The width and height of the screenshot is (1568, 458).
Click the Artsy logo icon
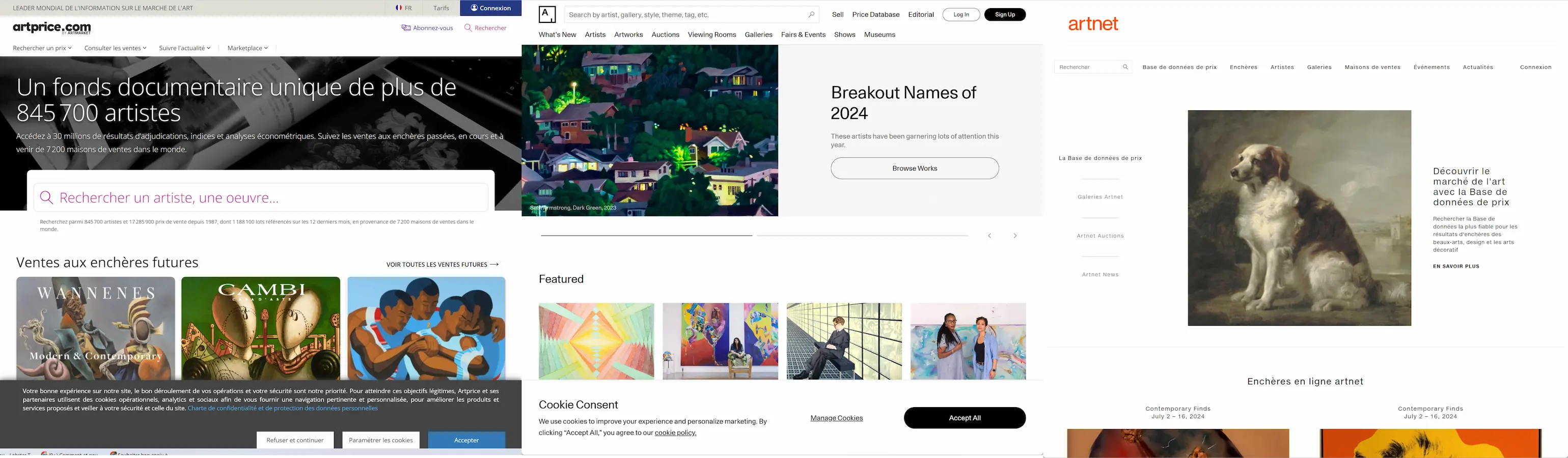pos(547,15)
